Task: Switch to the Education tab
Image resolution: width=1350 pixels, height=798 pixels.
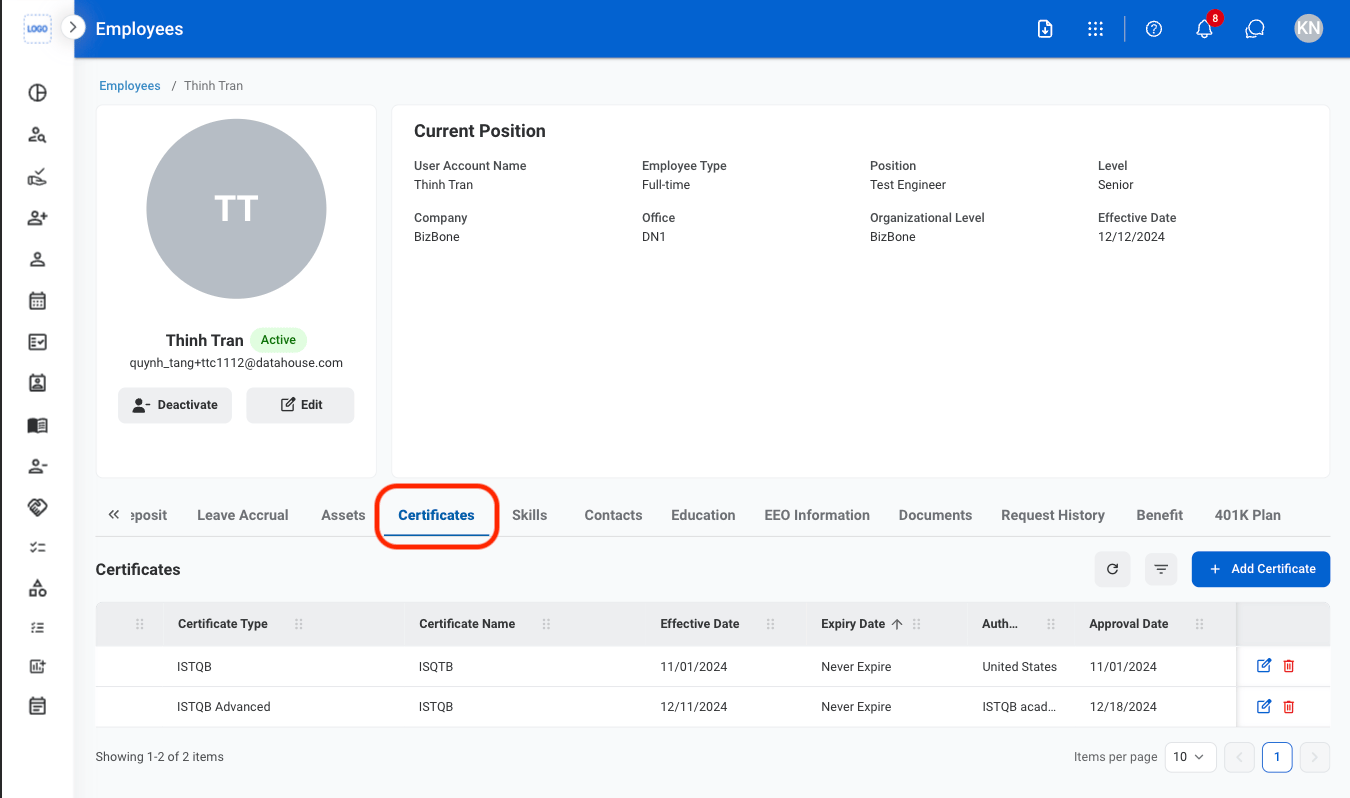Action: coord(703,515)
